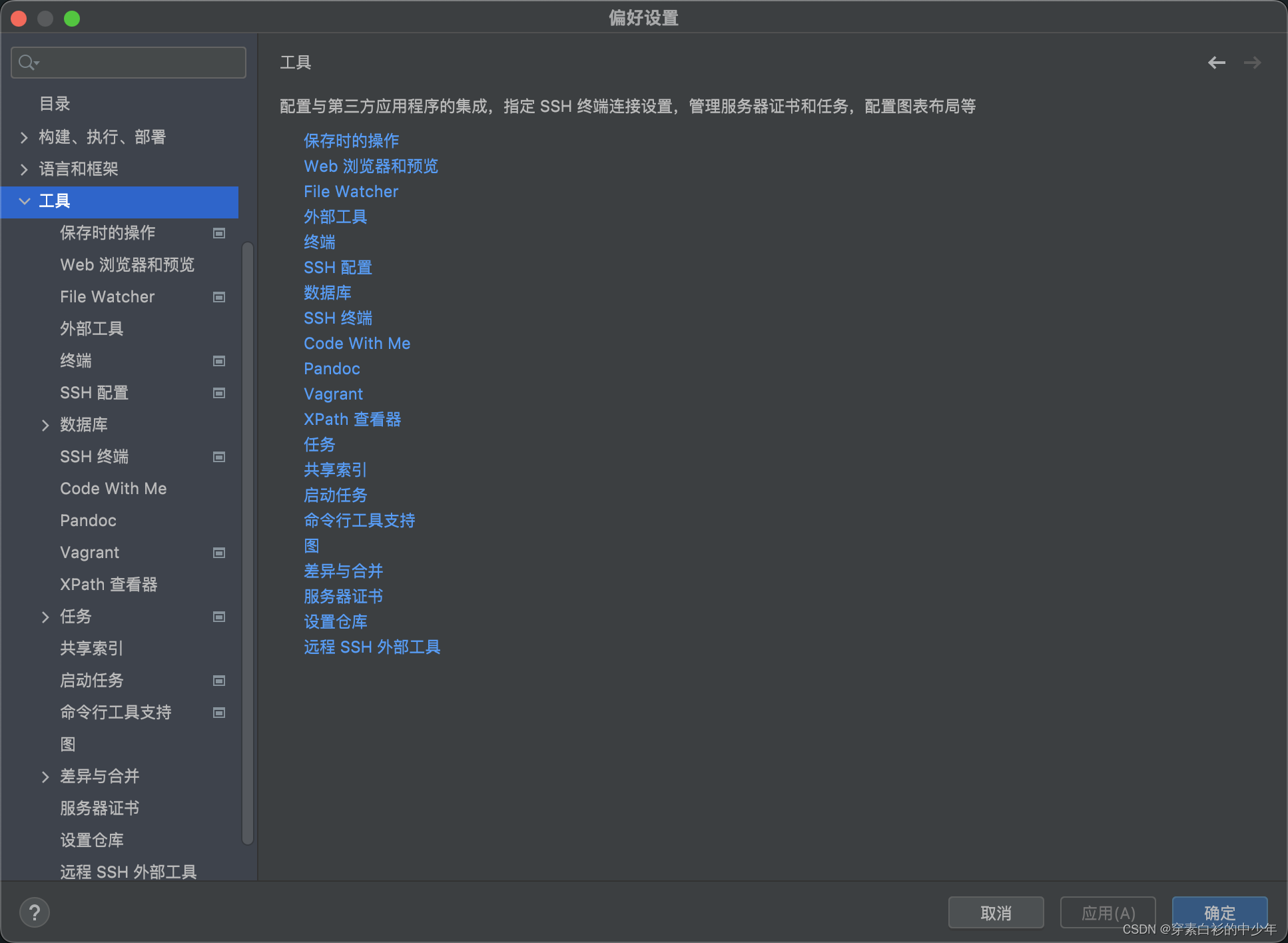1288x943 pixels.
Task: Click the 取消 button
Action: coord(995,912)
